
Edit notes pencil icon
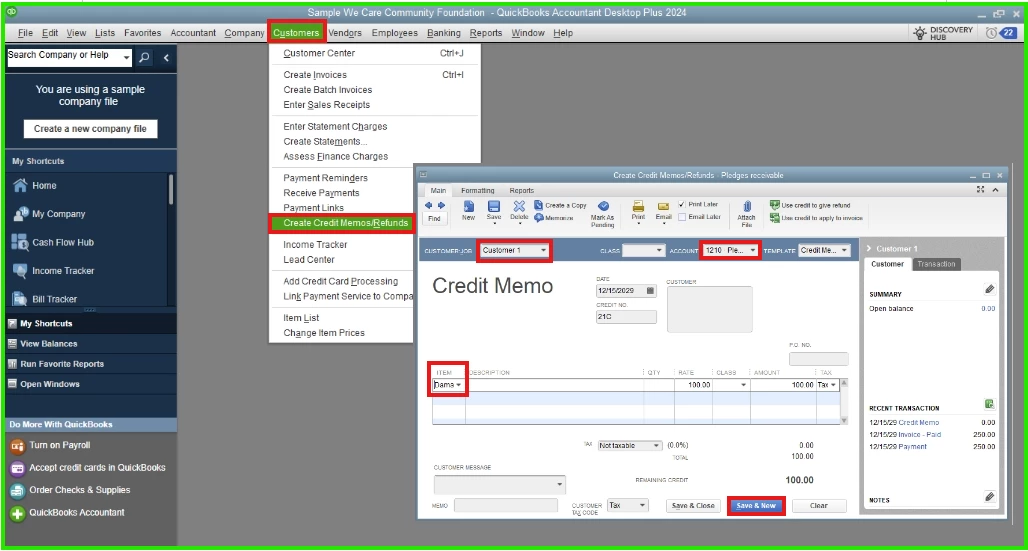(990, 497)
